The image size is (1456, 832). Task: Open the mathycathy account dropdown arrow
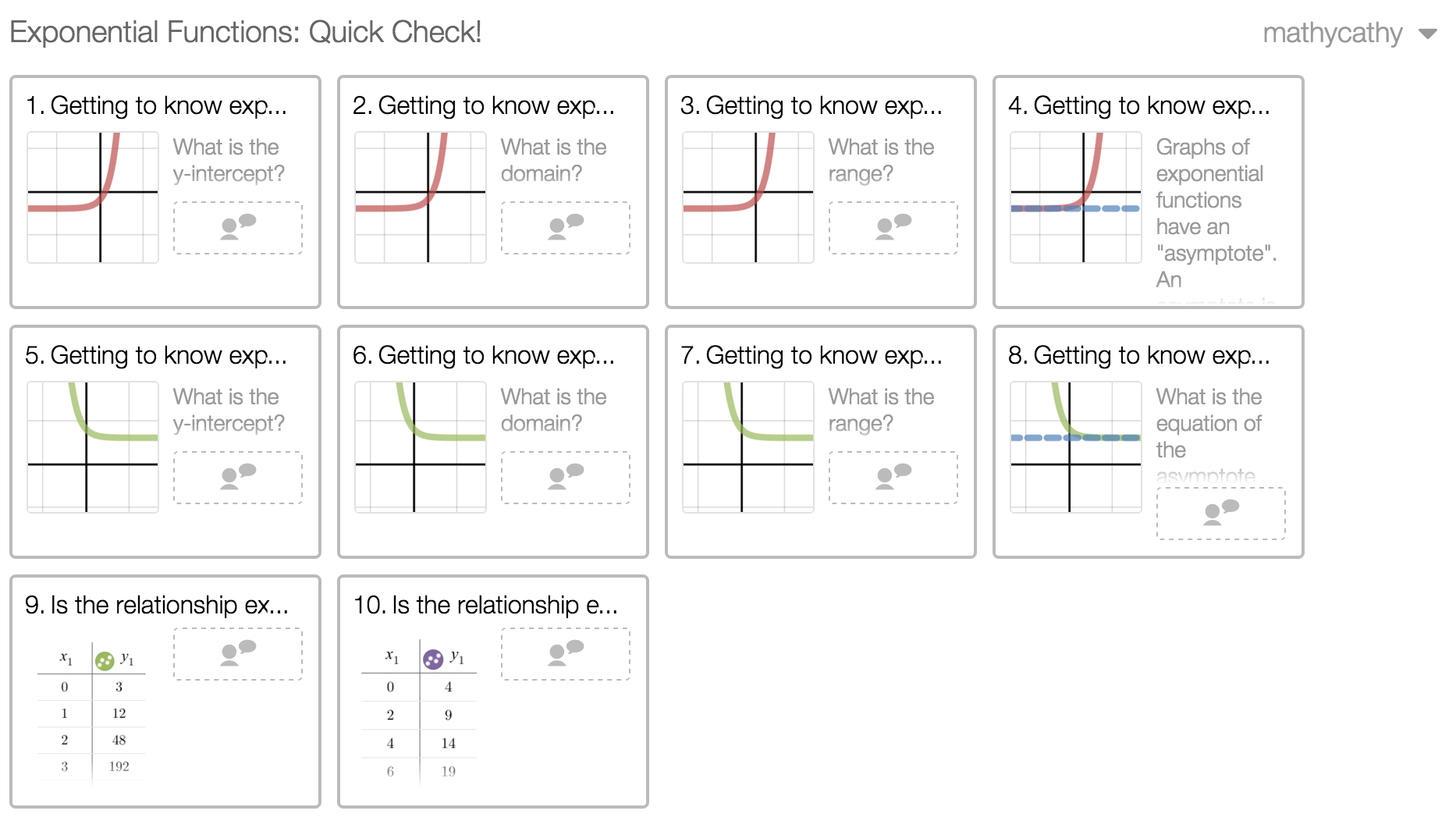[1428, 34]
